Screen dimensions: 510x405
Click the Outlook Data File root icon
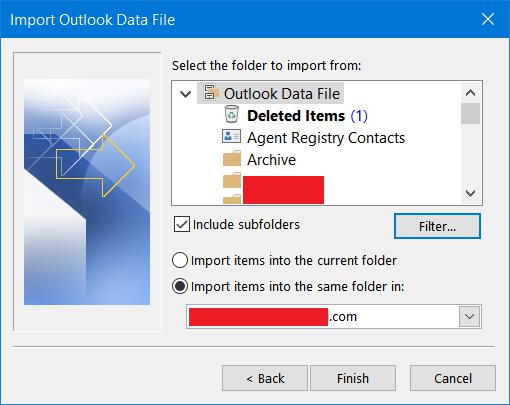click(x=211, y=93)
